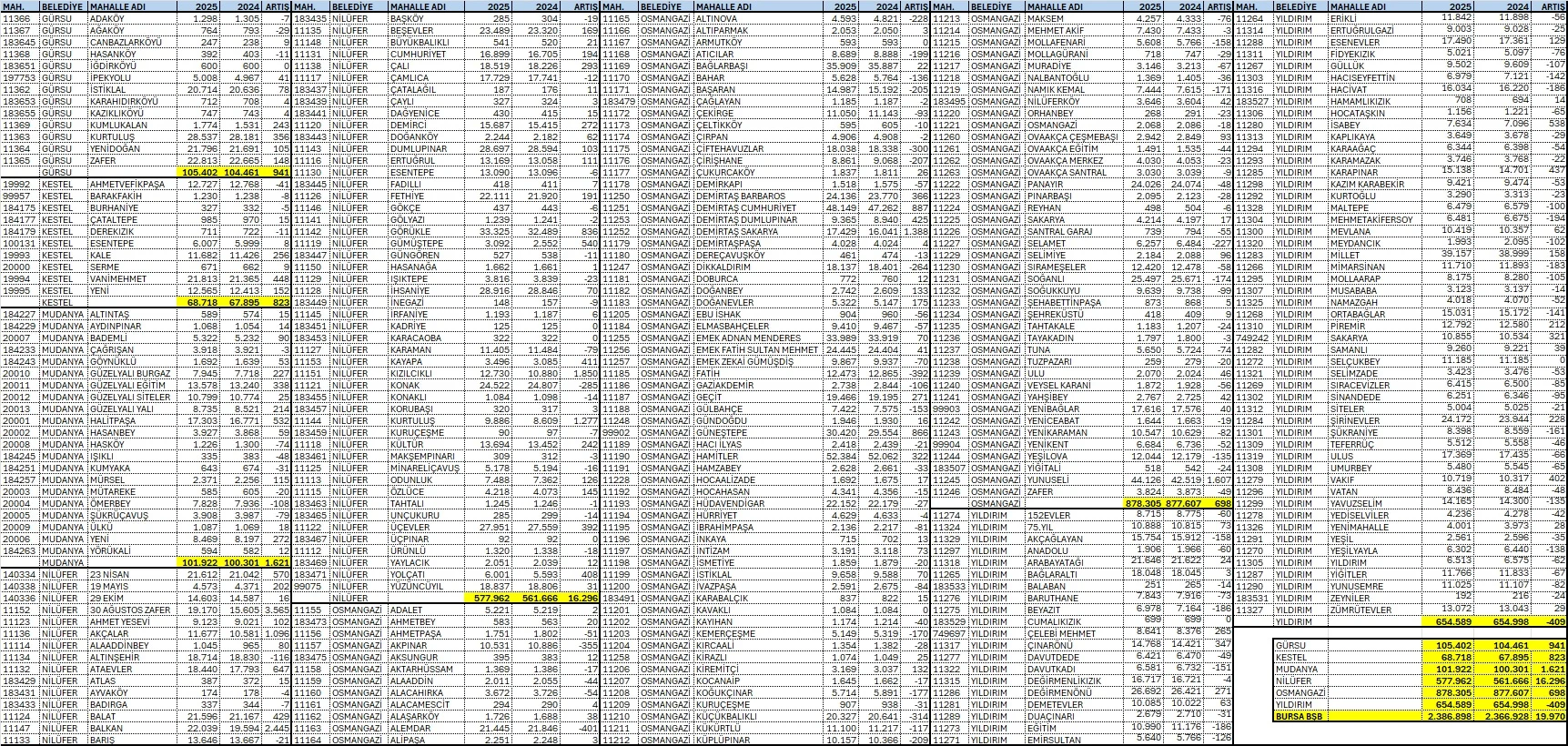
Task: Select the BURSA BŞB total label
Action: [x=1300, y=717]
